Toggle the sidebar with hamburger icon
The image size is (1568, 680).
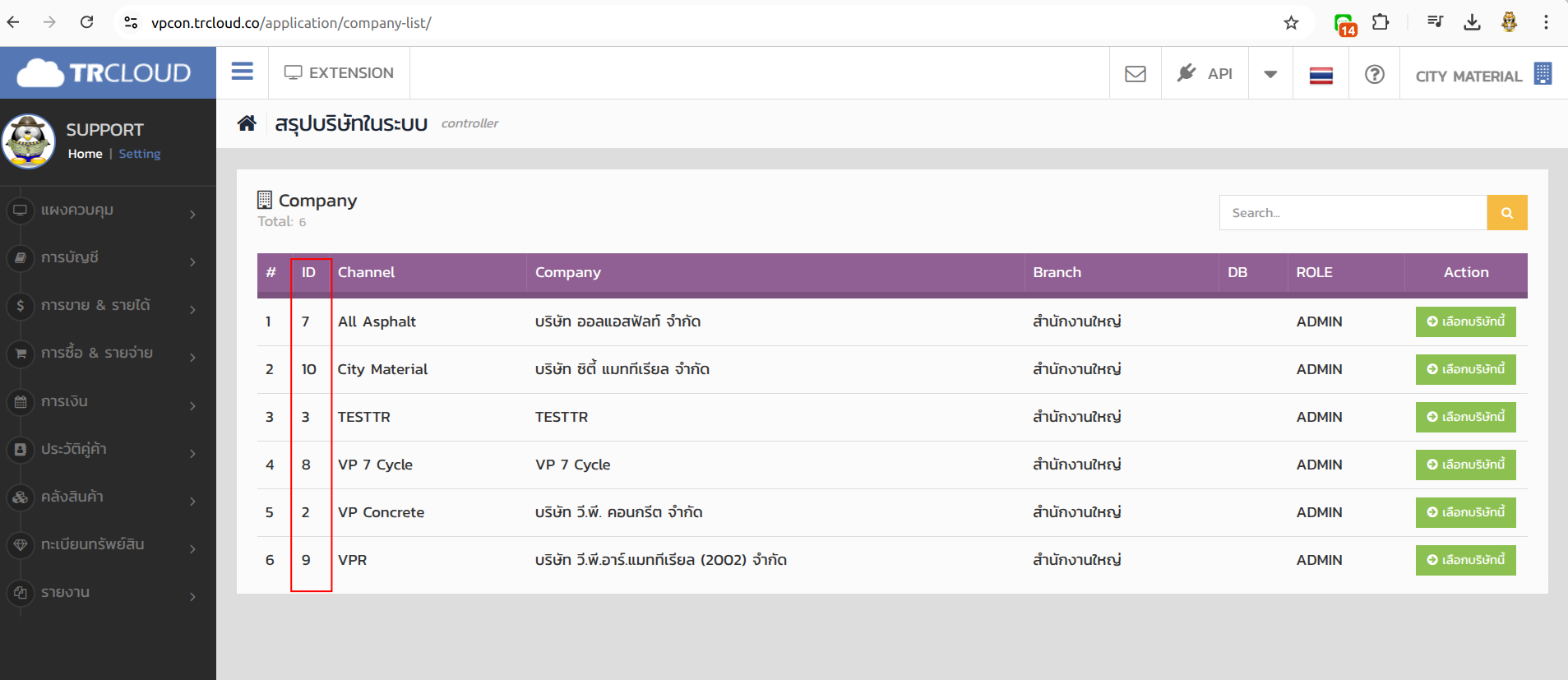coord(242,72)
